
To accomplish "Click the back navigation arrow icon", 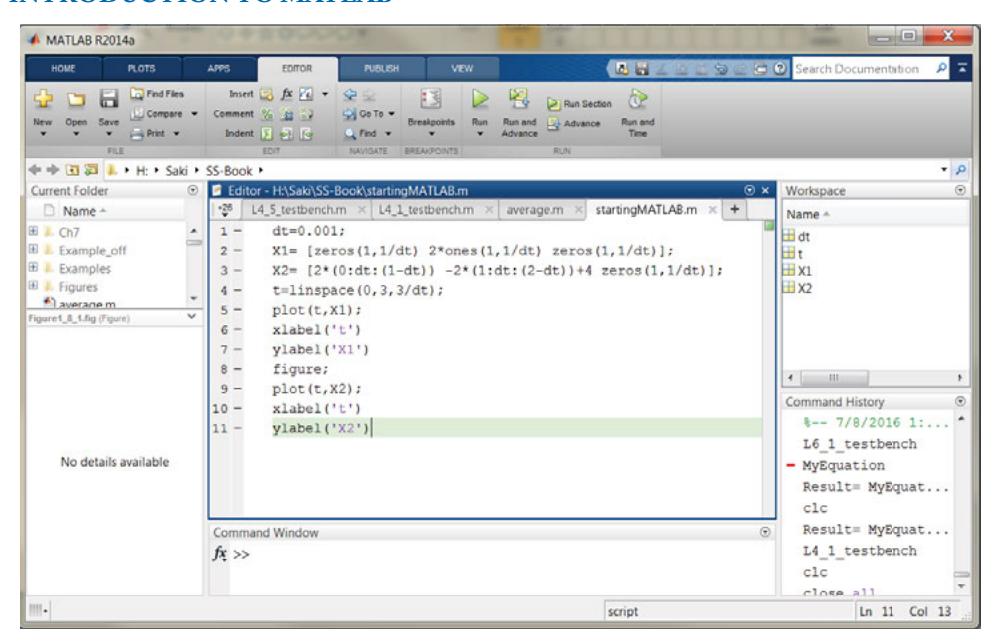I will [x=35, y=170].
